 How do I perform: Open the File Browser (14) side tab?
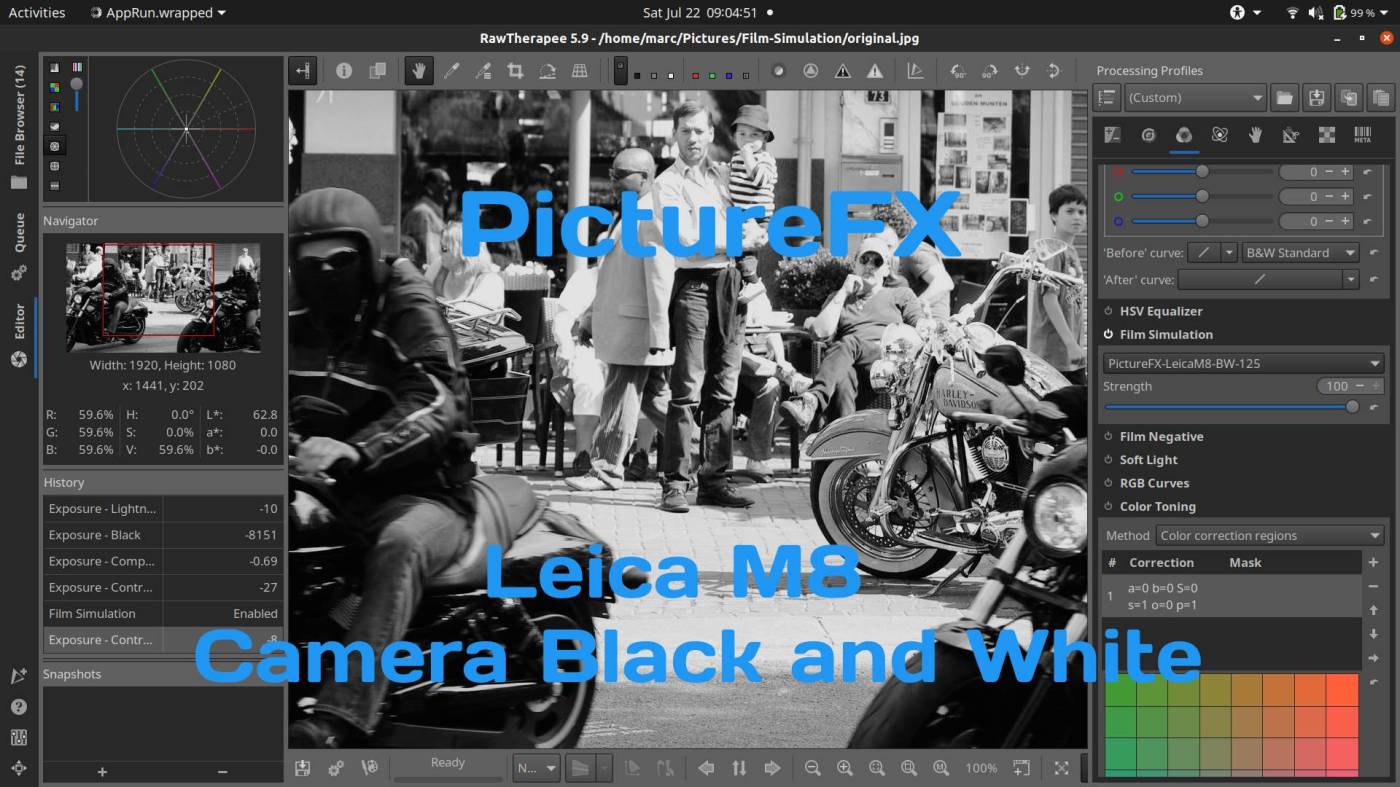tap(19, 127)
